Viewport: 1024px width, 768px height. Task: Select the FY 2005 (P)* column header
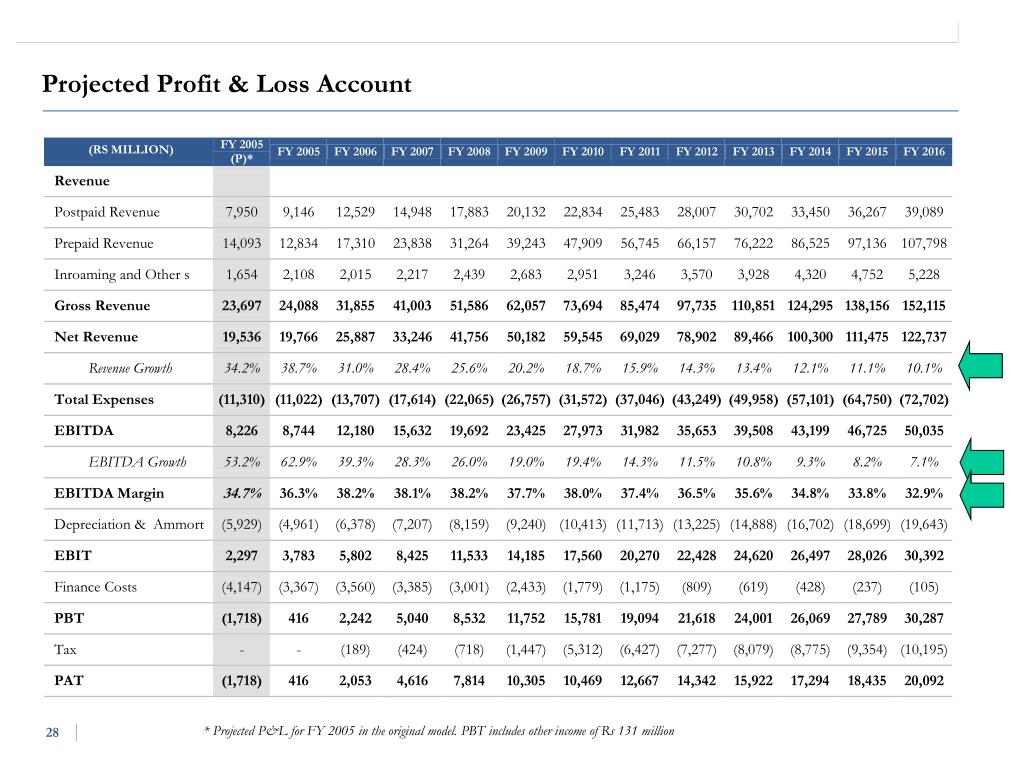click(242, 152)
